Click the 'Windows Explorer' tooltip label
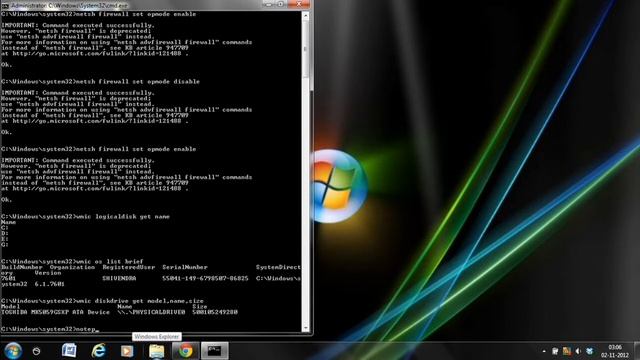Viewport: 640px width, 360px height. [x=157, y=337]
